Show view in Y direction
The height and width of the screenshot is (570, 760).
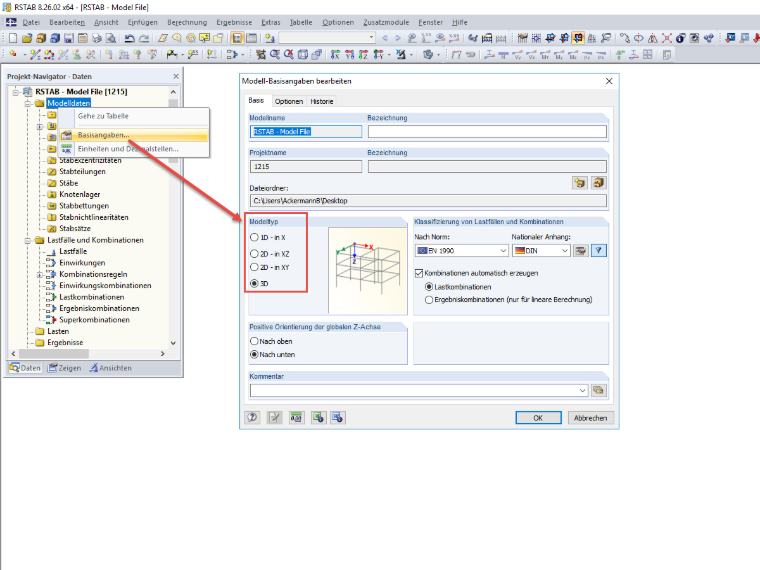point(349,55)
